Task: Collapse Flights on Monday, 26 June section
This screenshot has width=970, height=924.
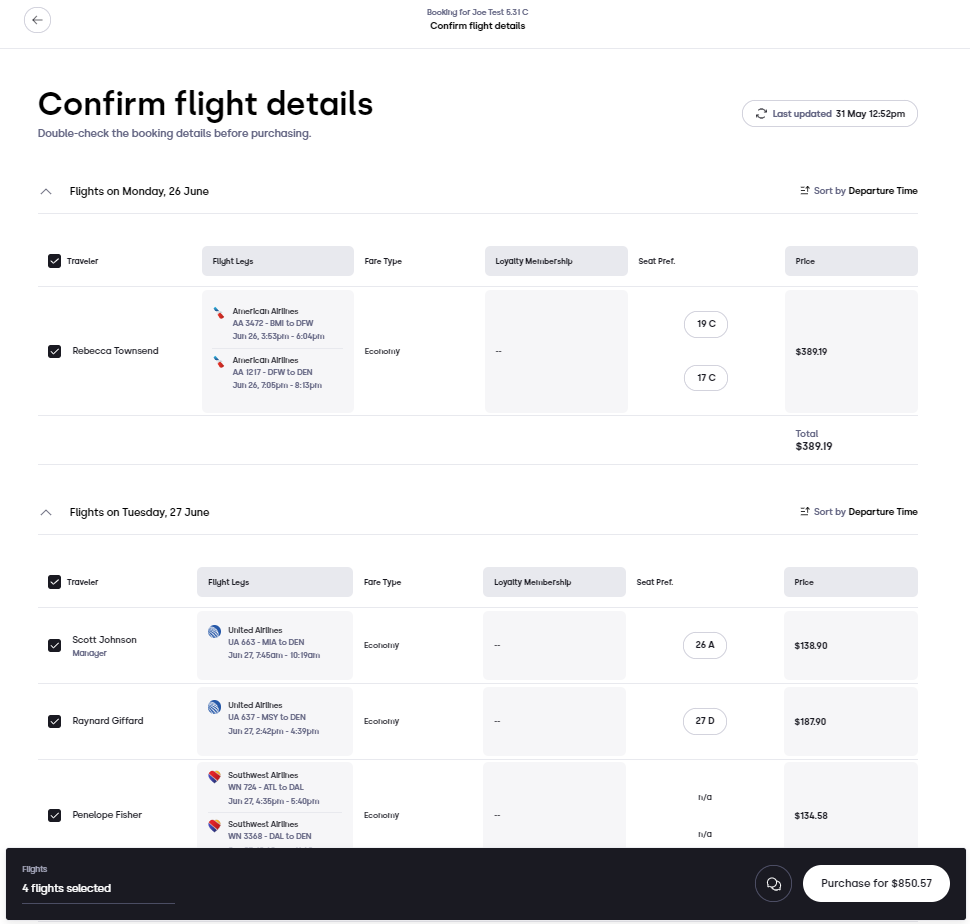Action: [46, 192]
